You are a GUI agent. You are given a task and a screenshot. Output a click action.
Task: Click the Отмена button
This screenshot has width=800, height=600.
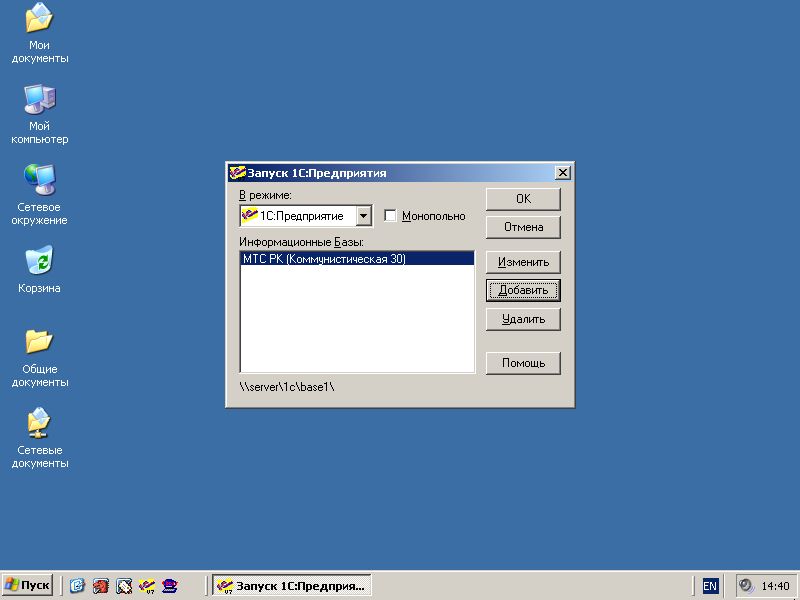pyautogui.click(x=523, y=227)
